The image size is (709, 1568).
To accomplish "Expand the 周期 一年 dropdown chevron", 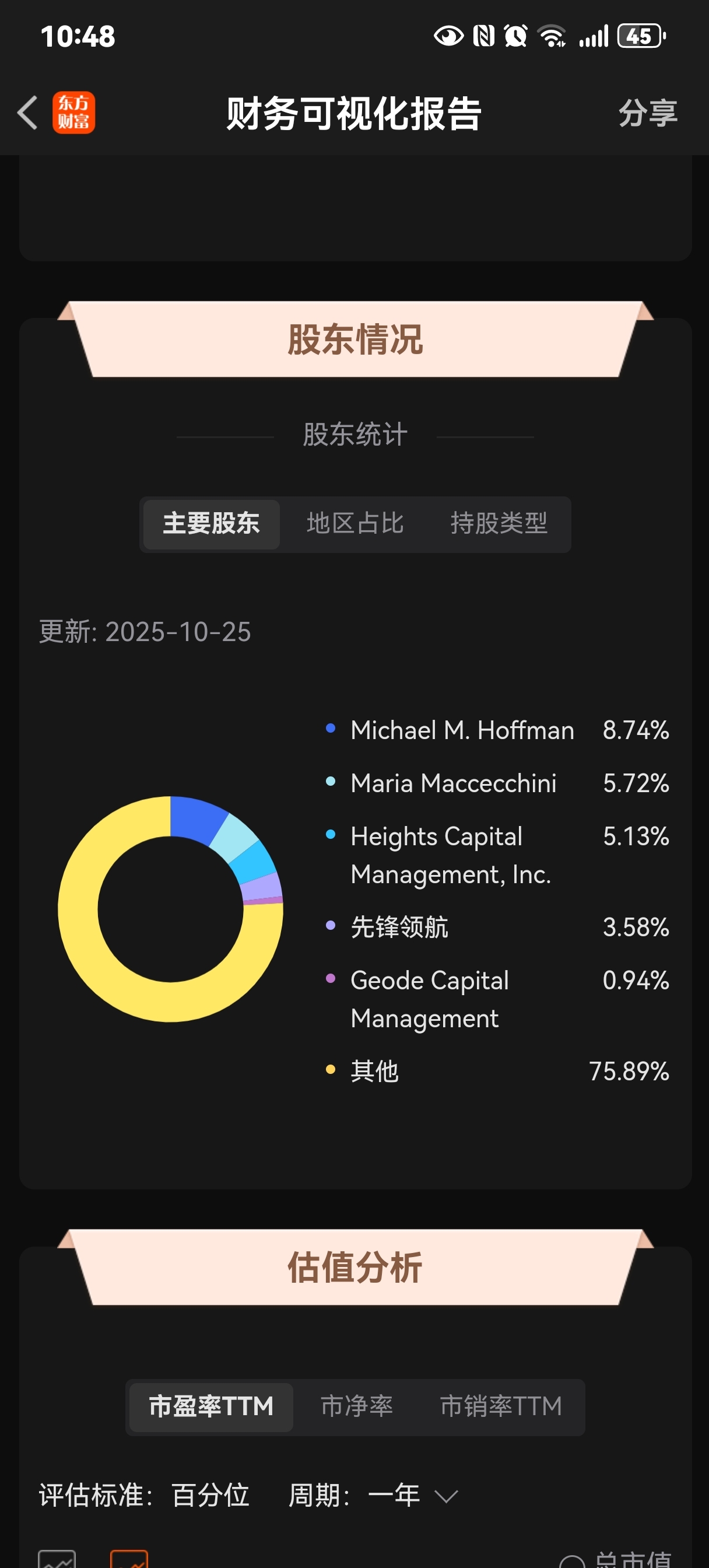I will coord(446,1496).
